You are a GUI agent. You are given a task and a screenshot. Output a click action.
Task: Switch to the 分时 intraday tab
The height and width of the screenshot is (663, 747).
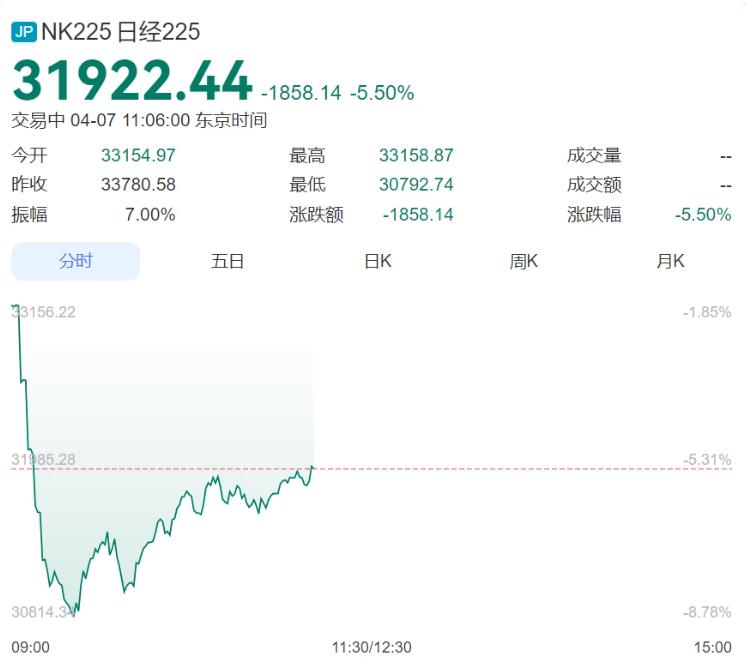pos(76,261)
